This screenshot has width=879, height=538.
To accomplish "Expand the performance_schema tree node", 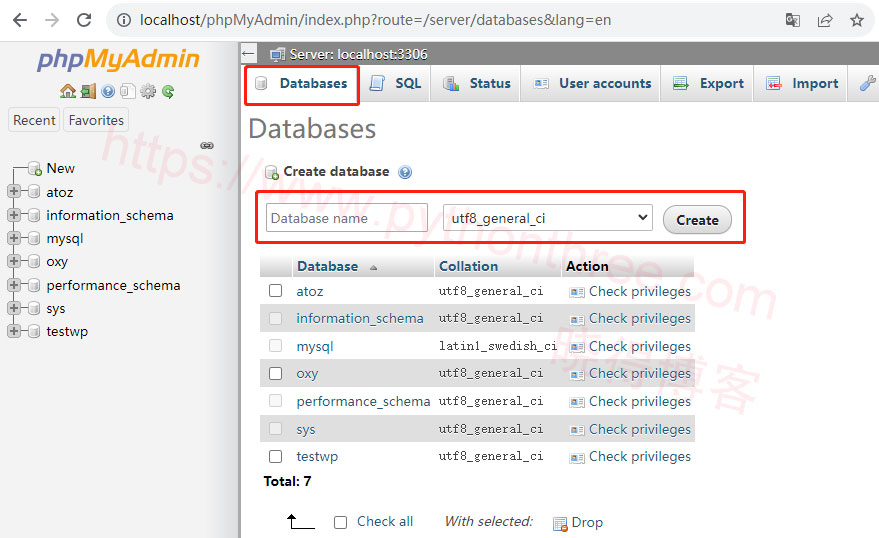I will [14, 285].
